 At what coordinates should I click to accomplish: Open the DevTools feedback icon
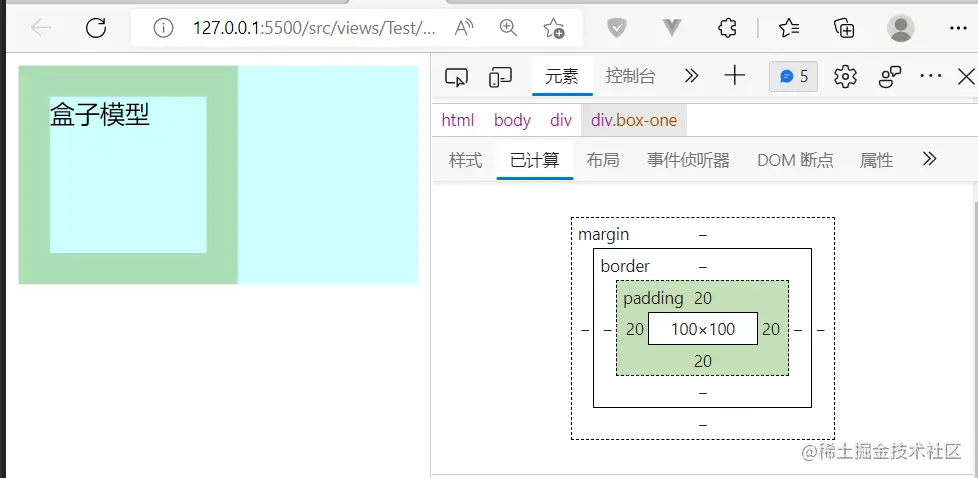(x=890, y=77)
